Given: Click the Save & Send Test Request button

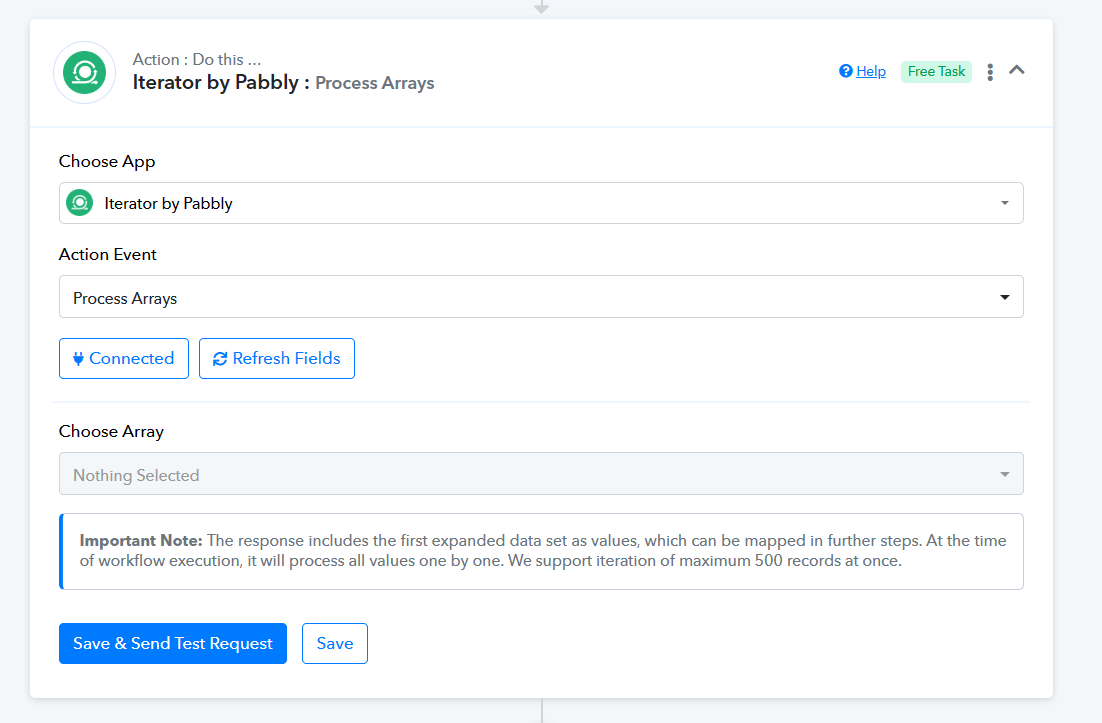Looking at the screenshot, I should pyautogui.click(x=173, y=644).
